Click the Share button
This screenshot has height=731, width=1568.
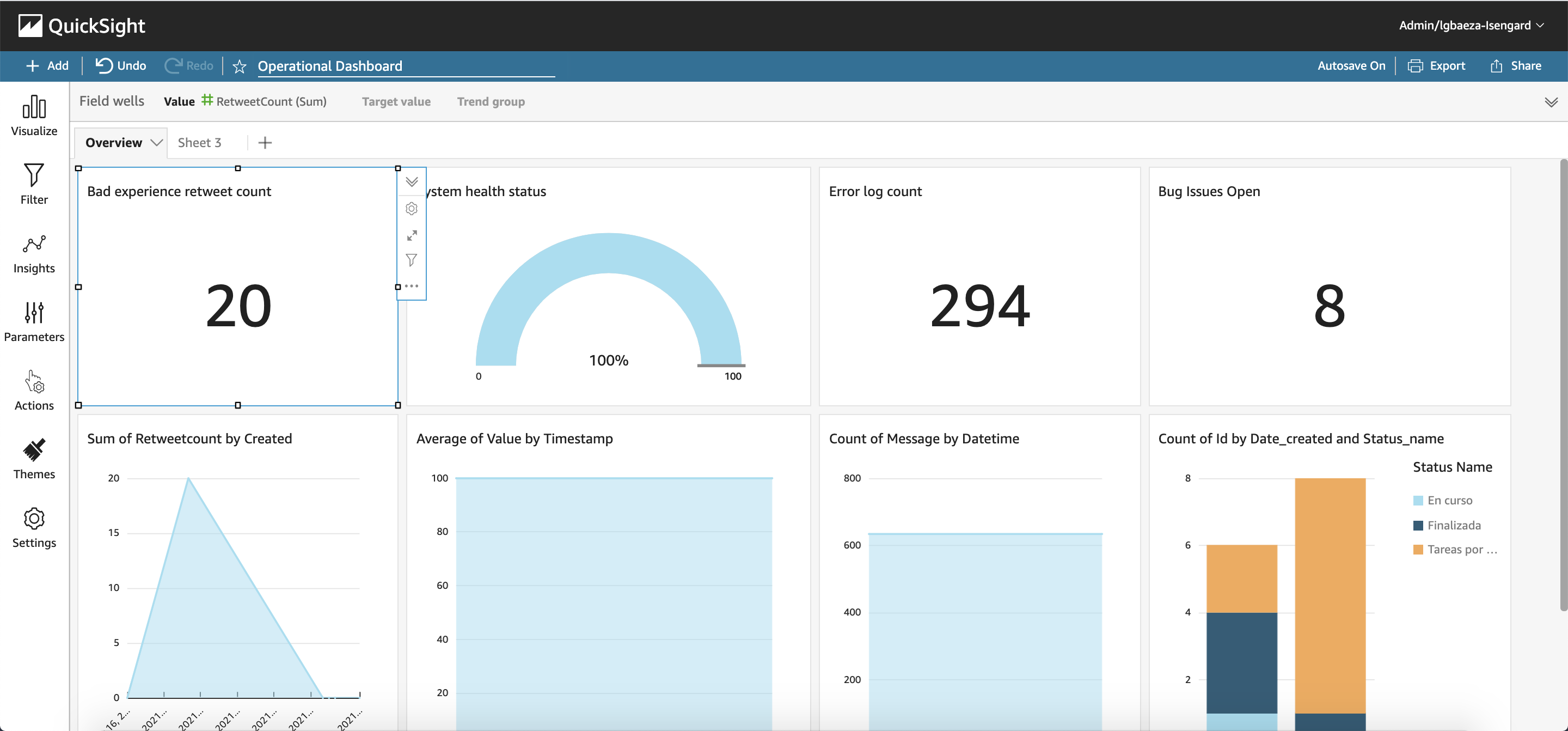[x=1516, y=66]
